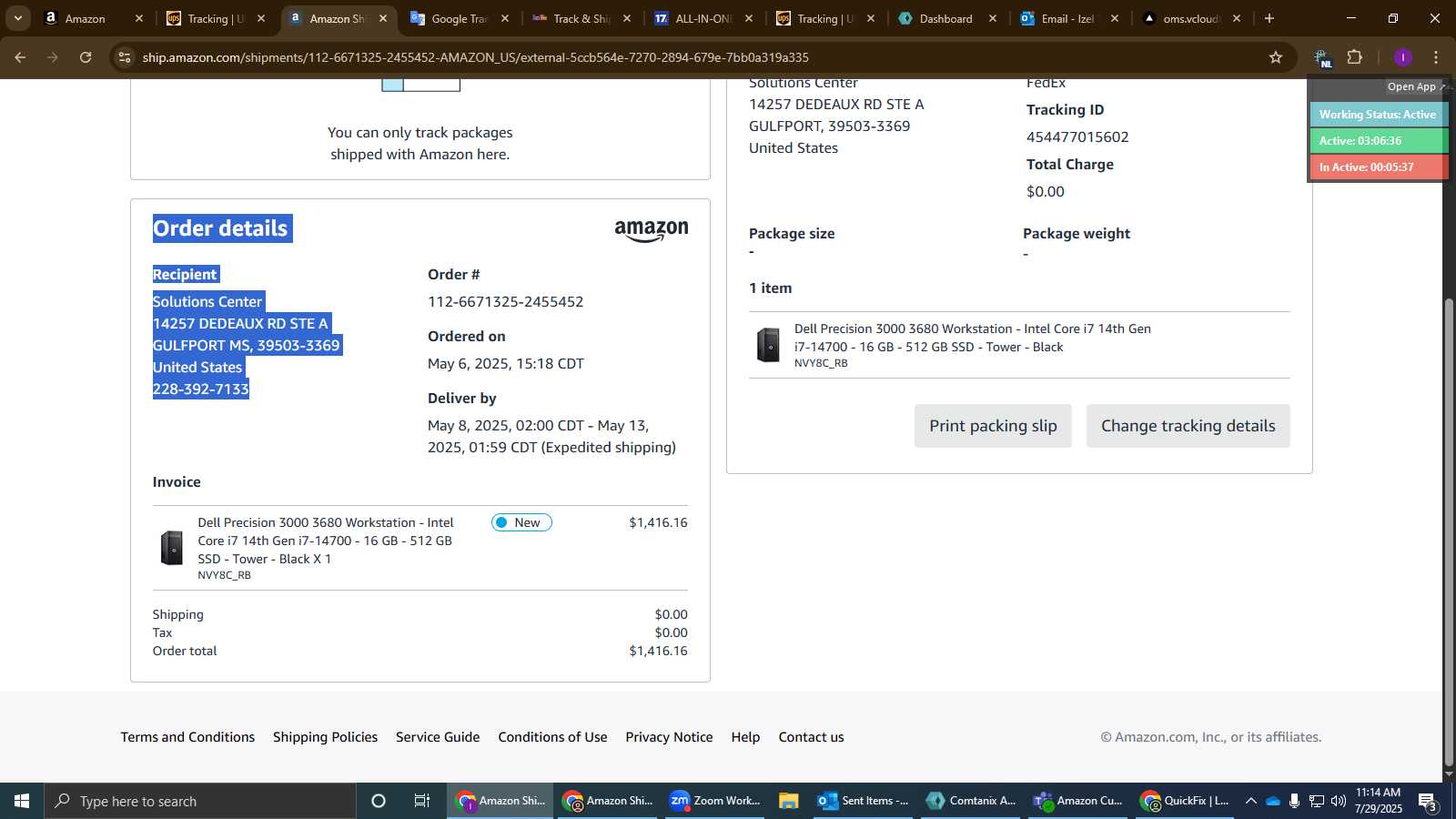Click the taskbar search box
This screenshot has height=819, width=1456.
[200, 801]
